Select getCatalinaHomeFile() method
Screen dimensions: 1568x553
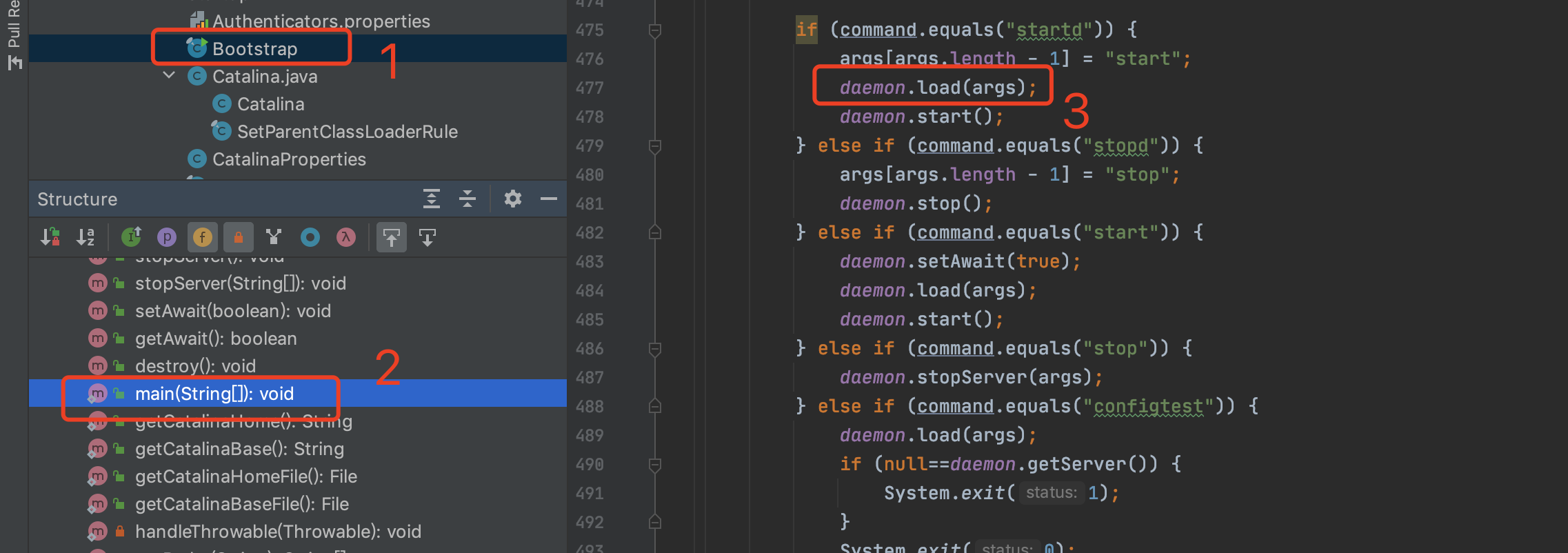245,476
